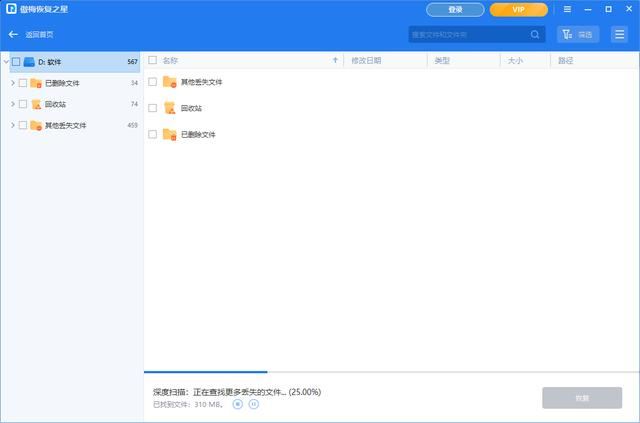Click the 其他丢失文件 folder icon in sidebar
This screenshot has width=640, height=423.
[x=36, y=125]
